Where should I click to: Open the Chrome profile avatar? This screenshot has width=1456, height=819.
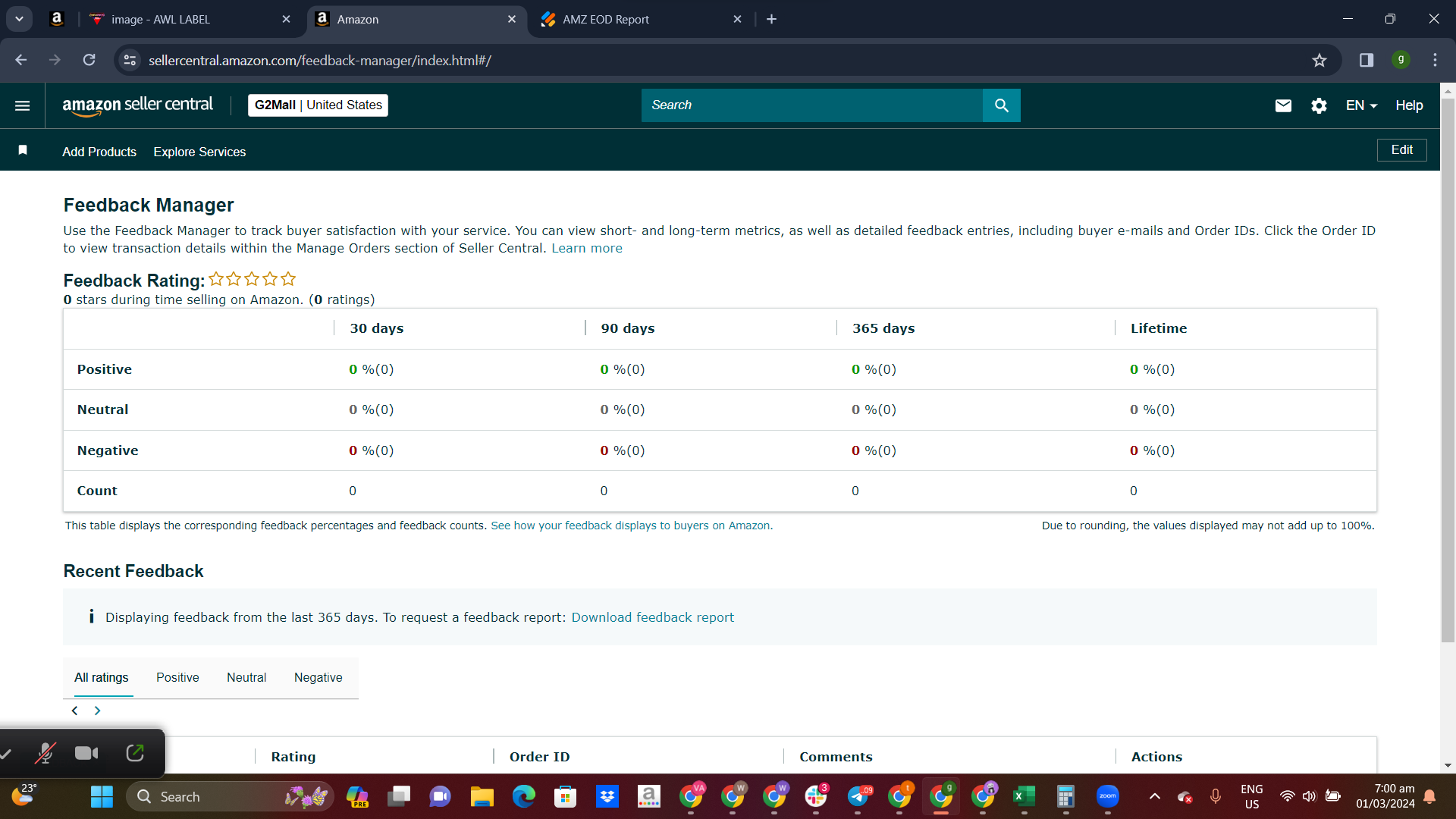(x=1401, y=59)
